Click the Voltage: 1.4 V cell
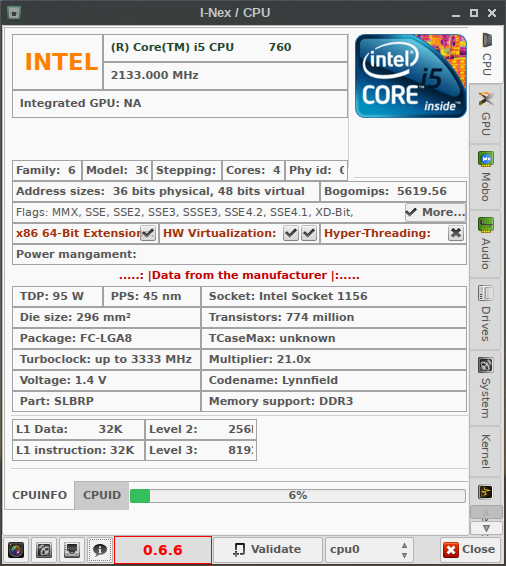Viewport: 506px width, 566px height. [x=106, y=380]
